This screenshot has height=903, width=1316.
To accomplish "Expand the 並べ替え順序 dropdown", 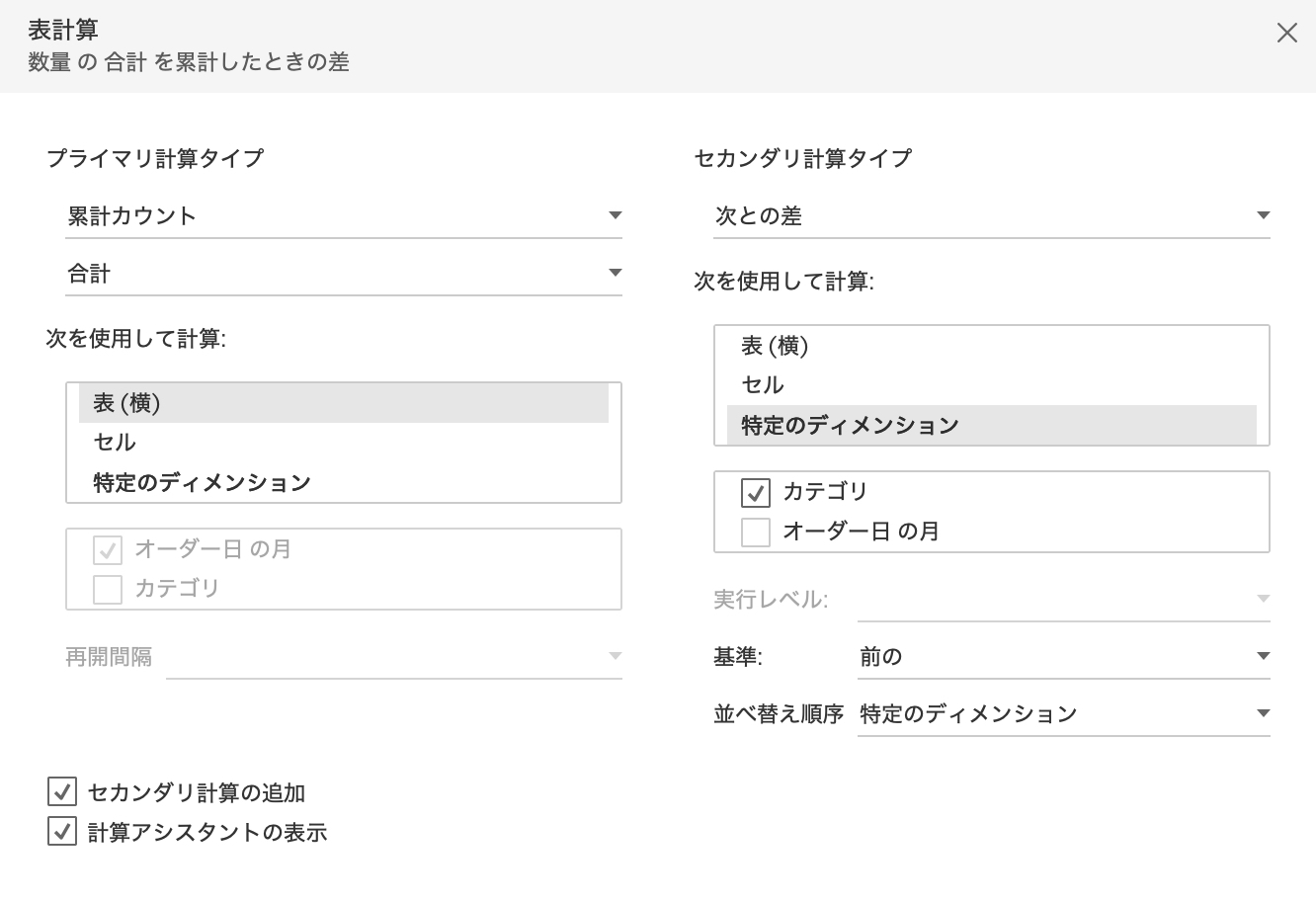I will [x=1063, y=713].
